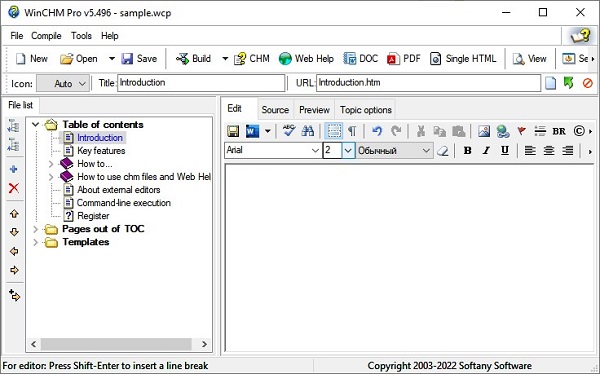Save the project with Save button
Image resolution: width=600 pixels, height=374 pixels.
pos(139,59)
